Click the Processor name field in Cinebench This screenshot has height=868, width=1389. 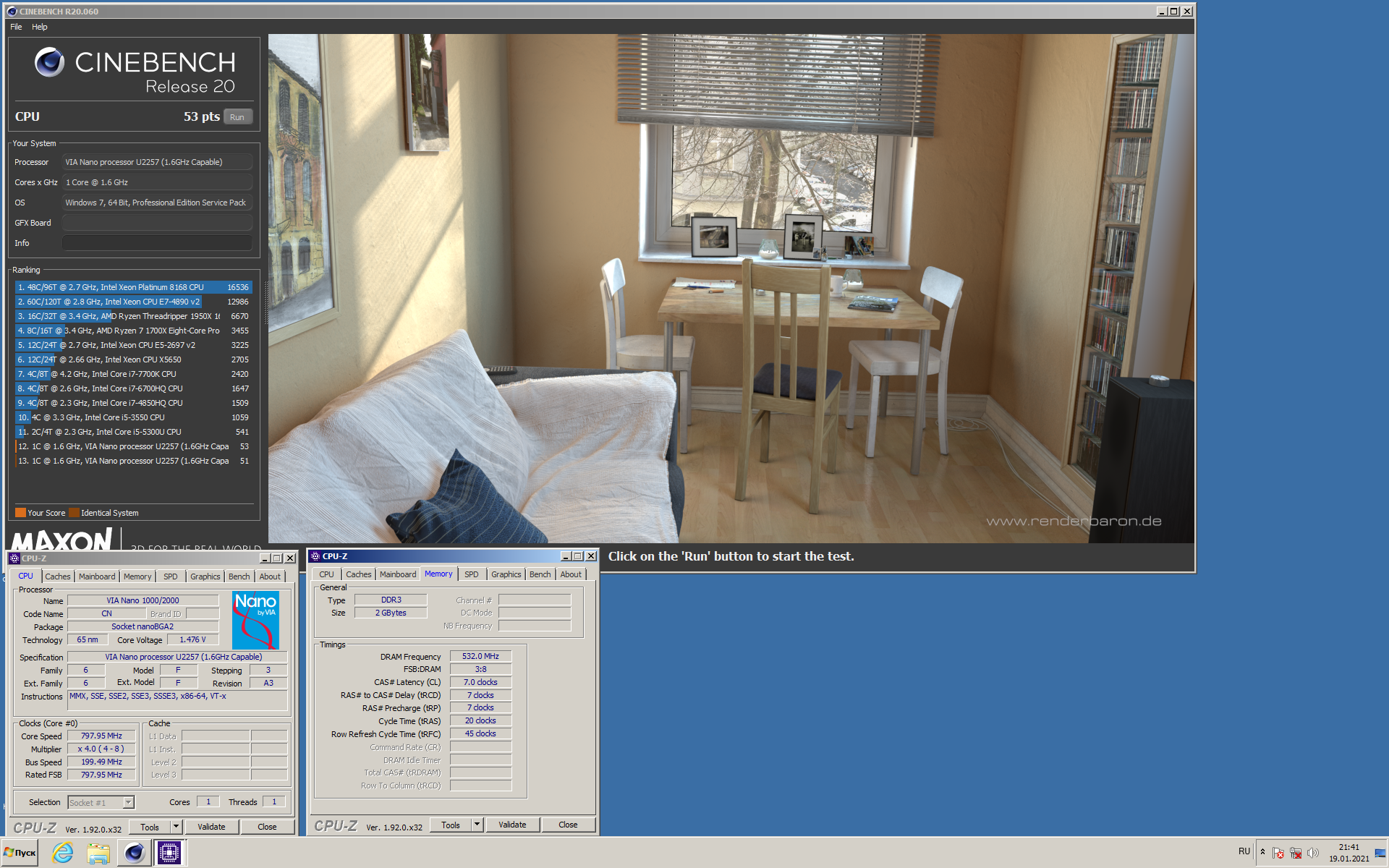tap(157, 162)
